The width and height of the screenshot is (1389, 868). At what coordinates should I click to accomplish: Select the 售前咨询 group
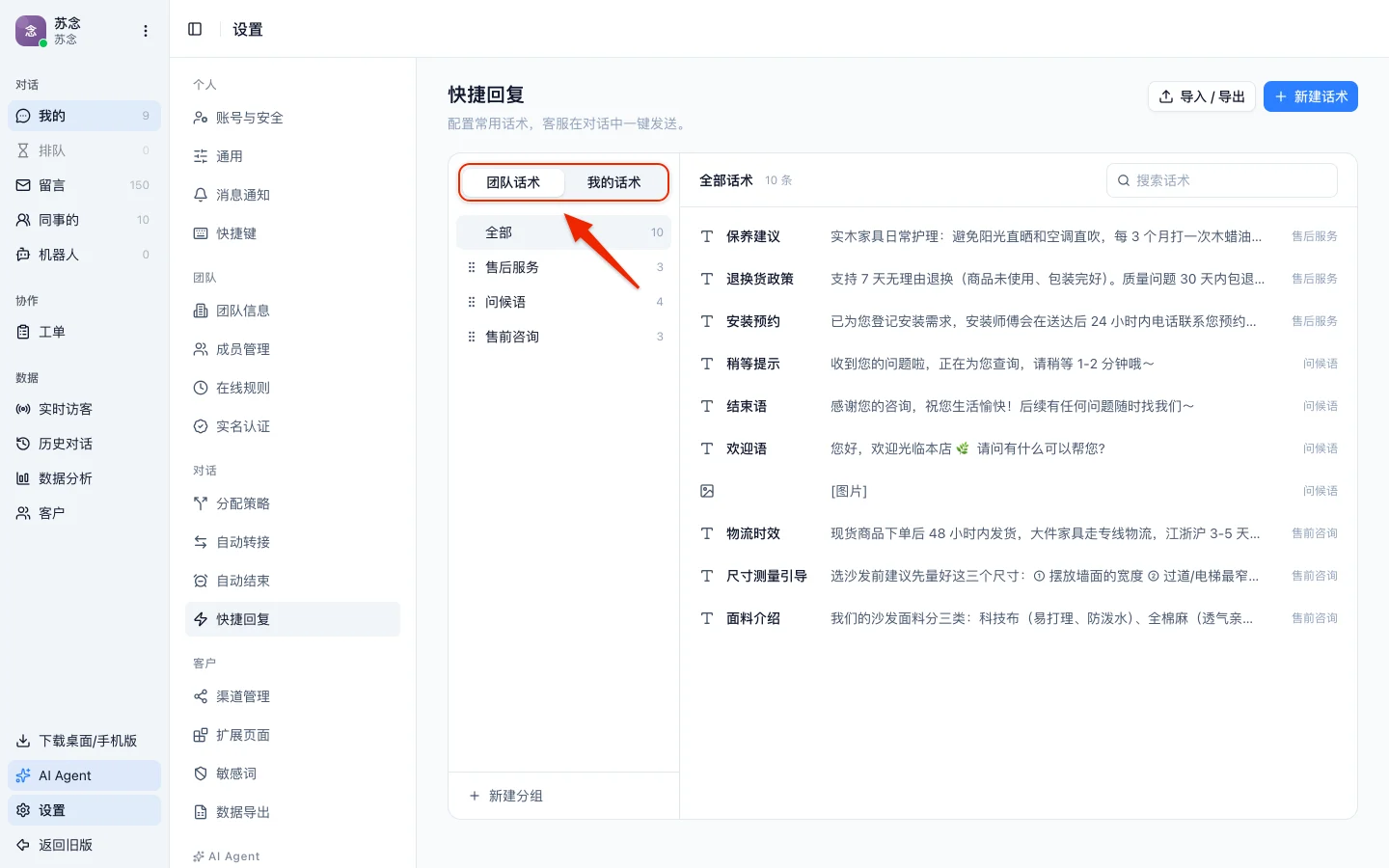tap(563, 337)
